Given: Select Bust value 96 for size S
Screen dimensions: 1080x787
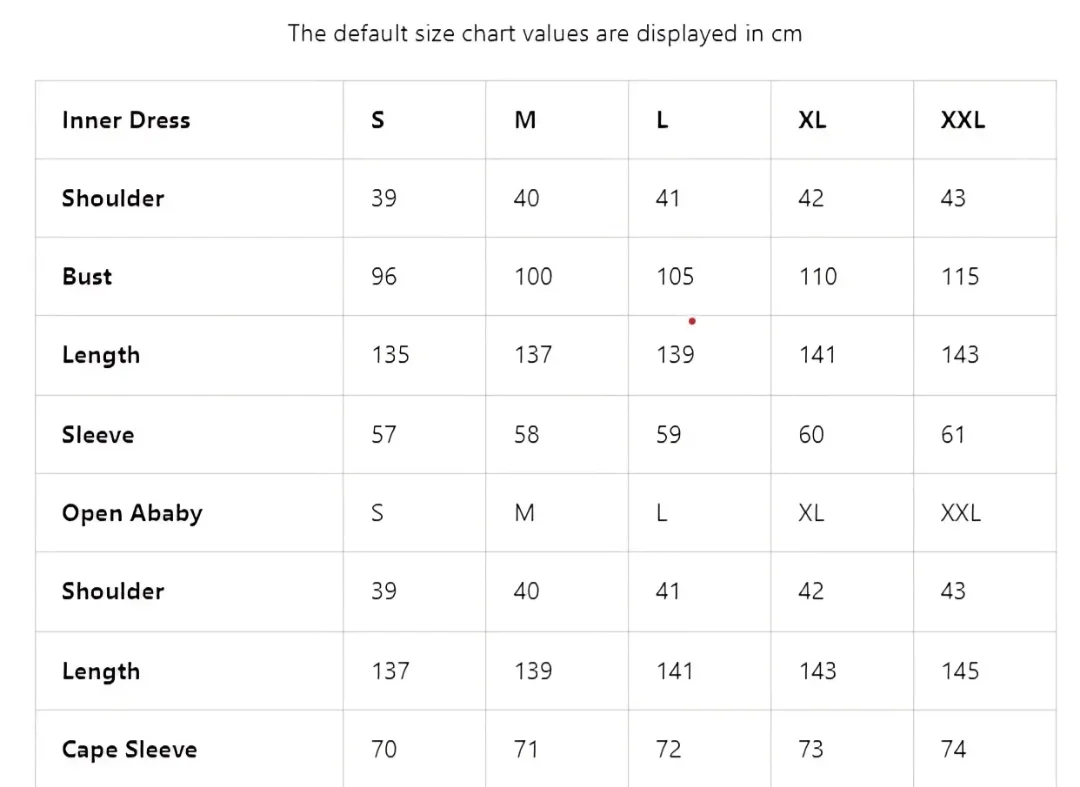Looking at the screenshot, I should pos(384,276).
